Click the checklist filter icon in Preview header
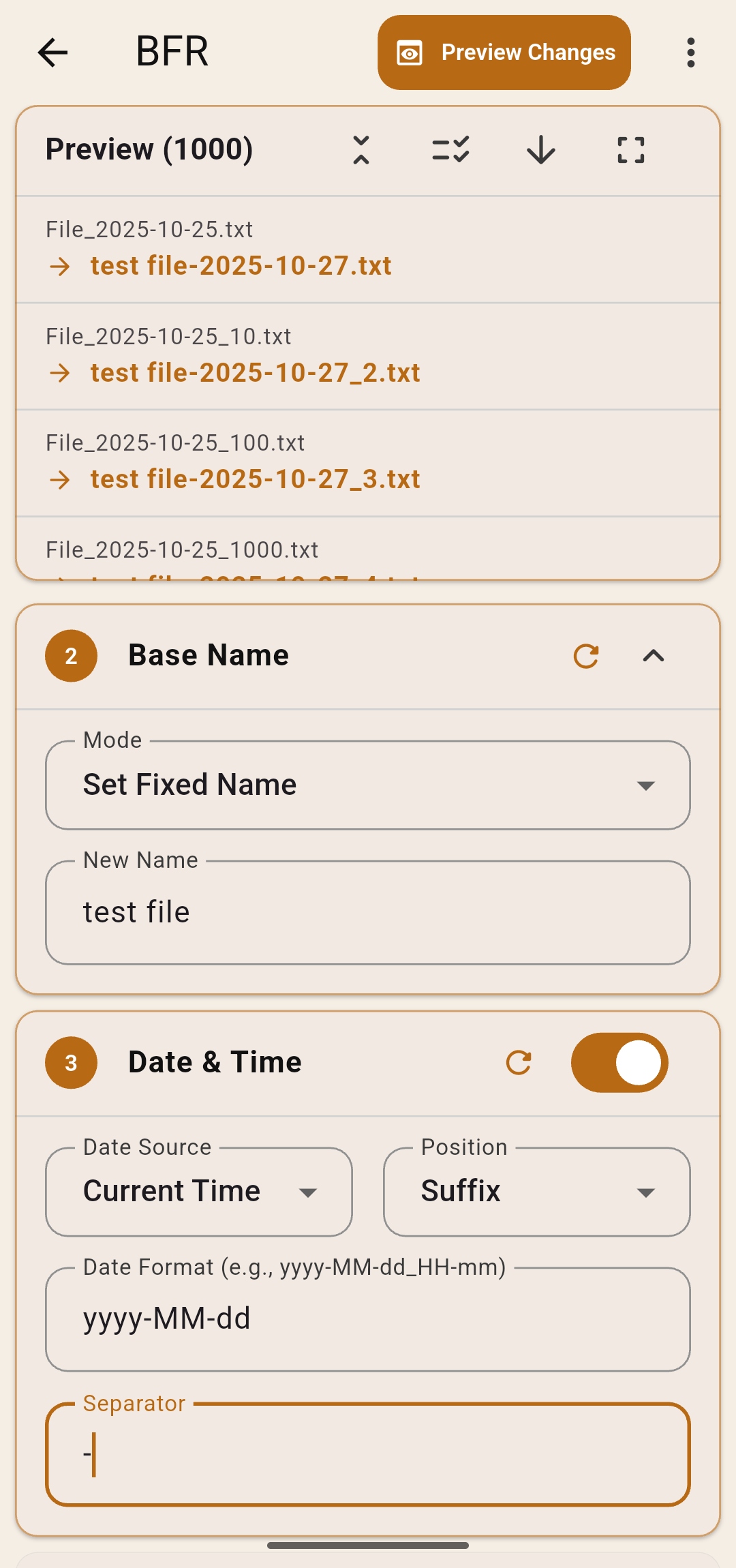The height and width of the screenshot is (1568, 736). click(451, 150)
